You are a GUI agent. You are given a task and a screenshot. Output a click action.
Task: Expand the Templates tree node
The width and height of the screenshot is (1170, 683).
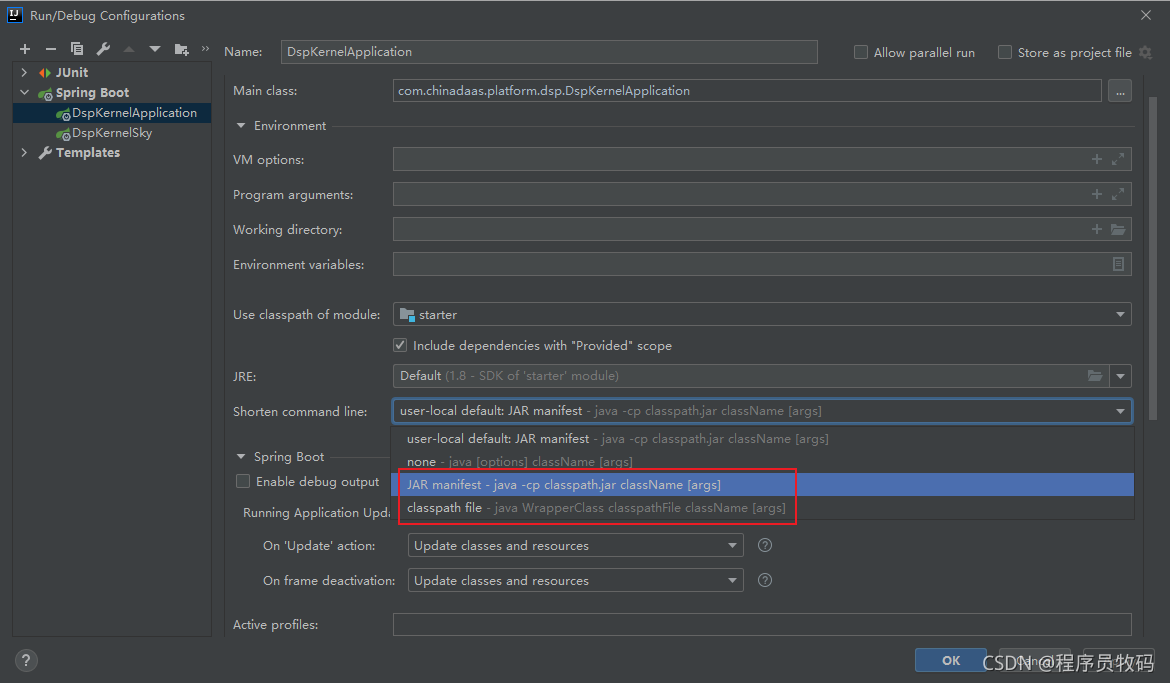click(x=23, y=152)
